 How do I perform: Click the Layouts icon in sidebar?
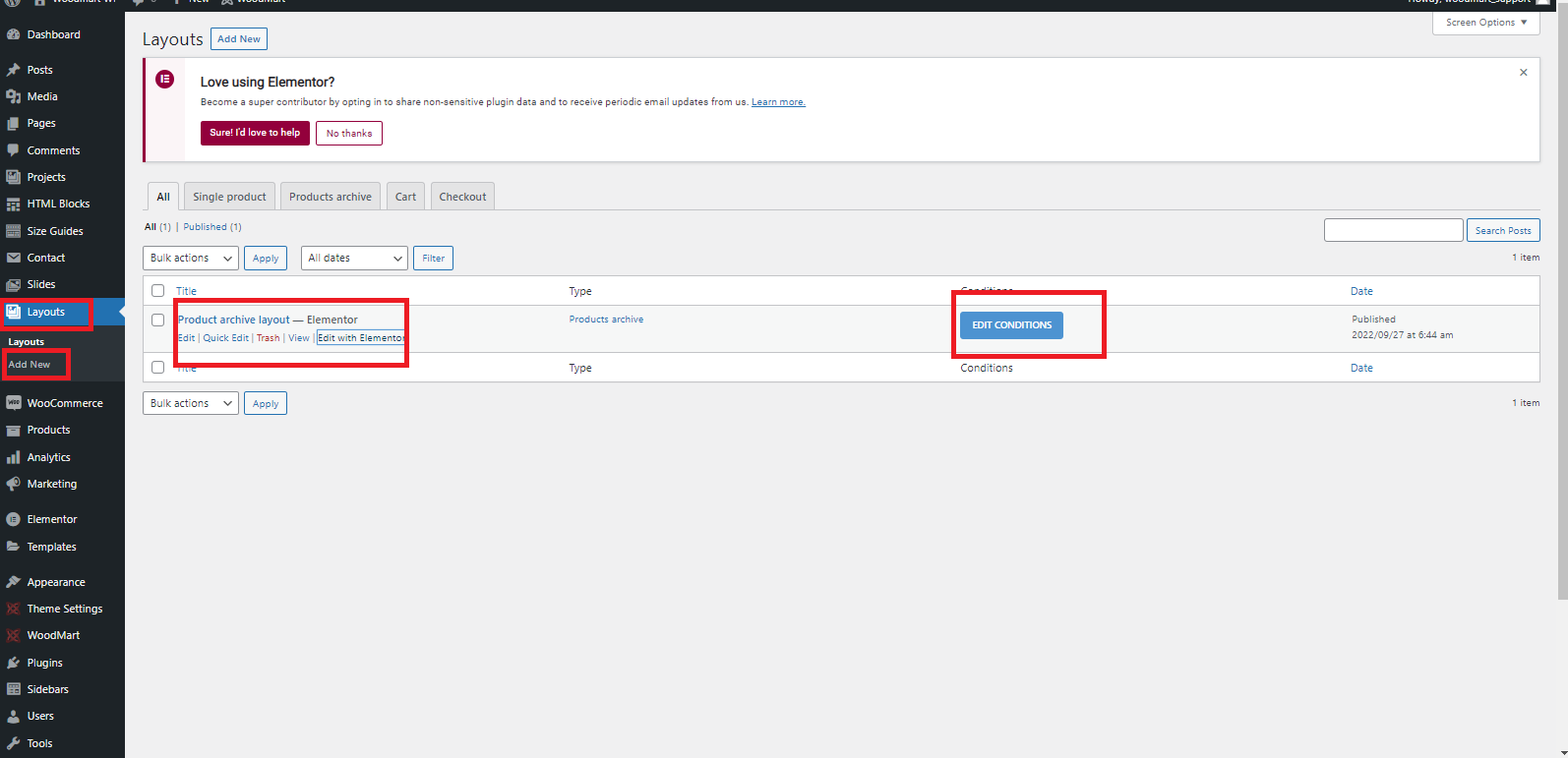pyautogui.click(x=14, y=312)
